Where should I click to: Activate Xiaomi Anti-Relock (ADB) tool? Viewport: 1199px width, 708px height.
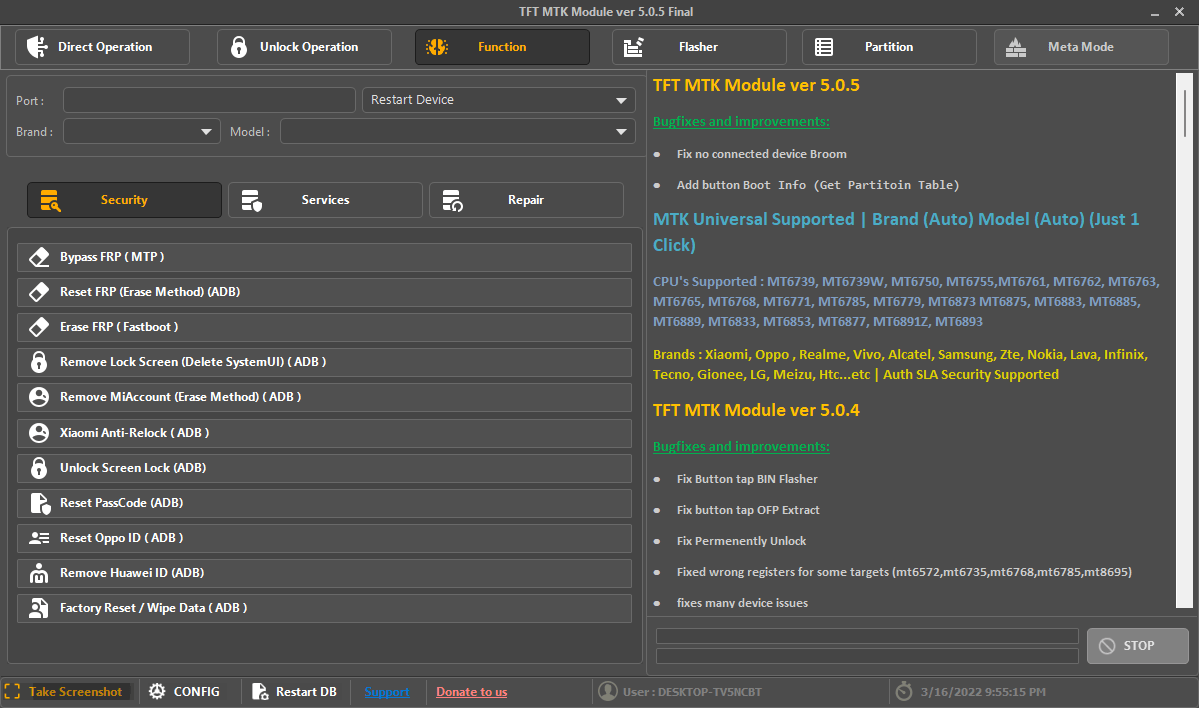(x=38, y=432)
